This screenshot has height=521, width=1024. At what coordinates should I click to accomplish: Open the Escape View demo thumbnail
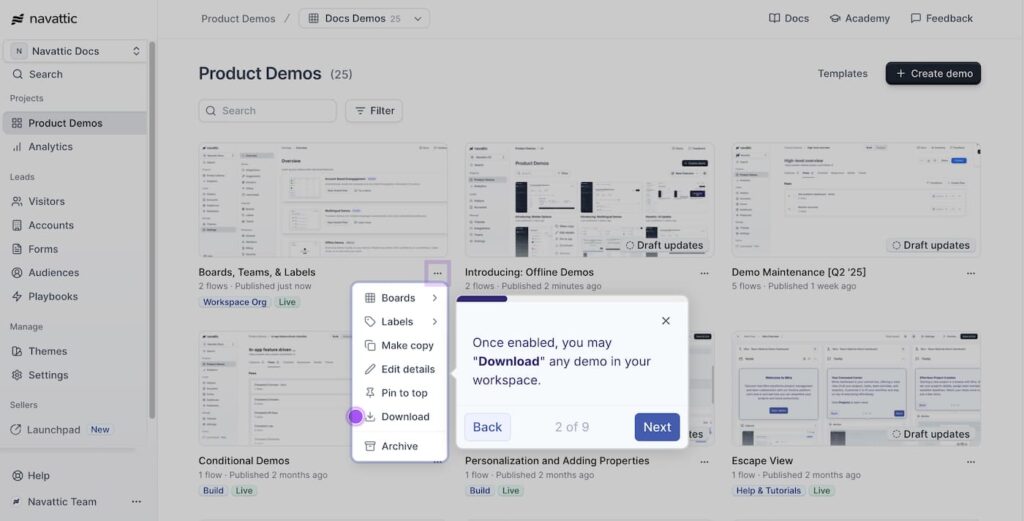coord(856,388)
